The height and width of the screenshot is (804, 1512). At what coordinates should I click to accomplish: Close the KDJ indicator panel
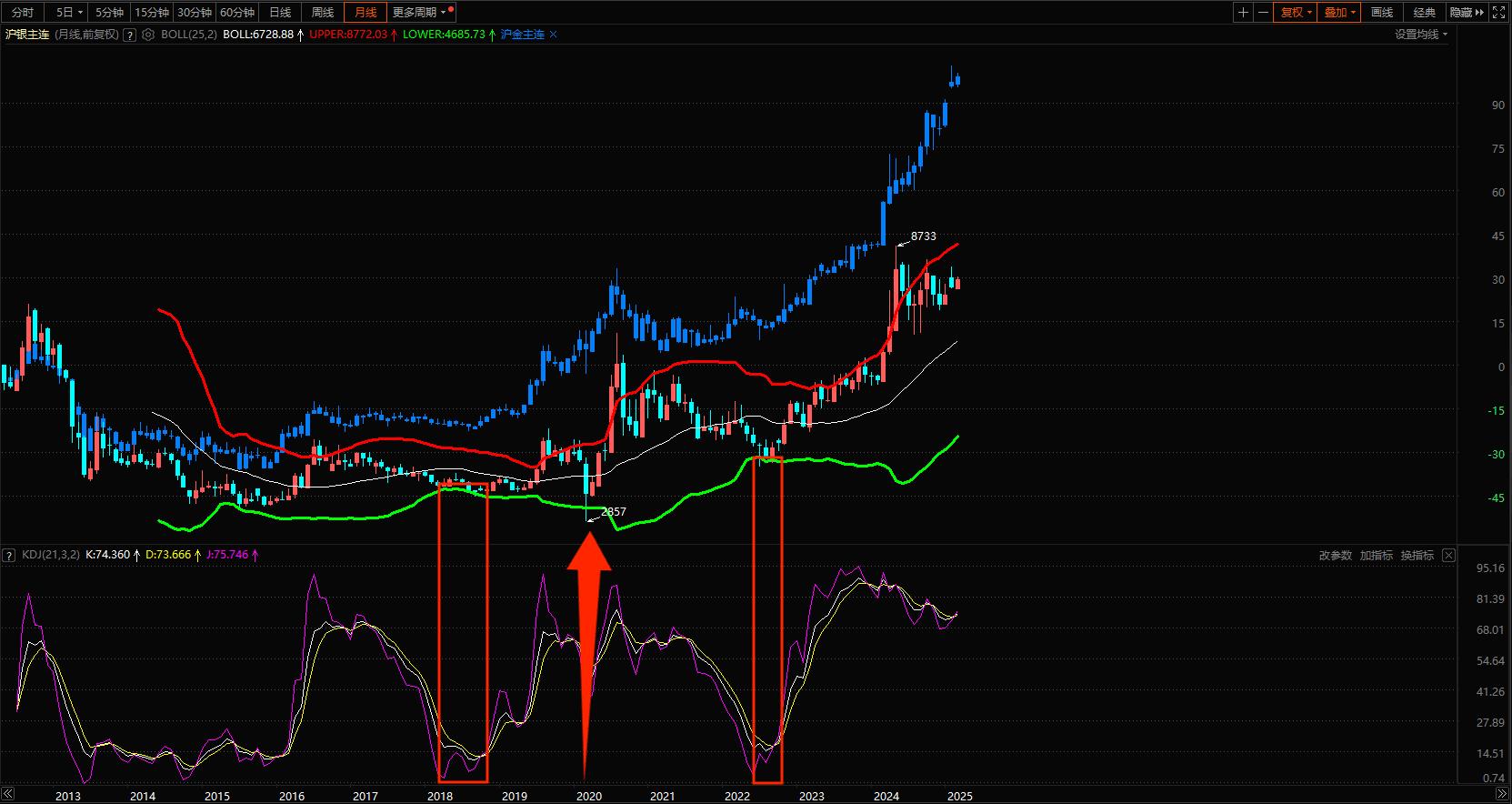pyautogui.click(x=1449, y=555)
